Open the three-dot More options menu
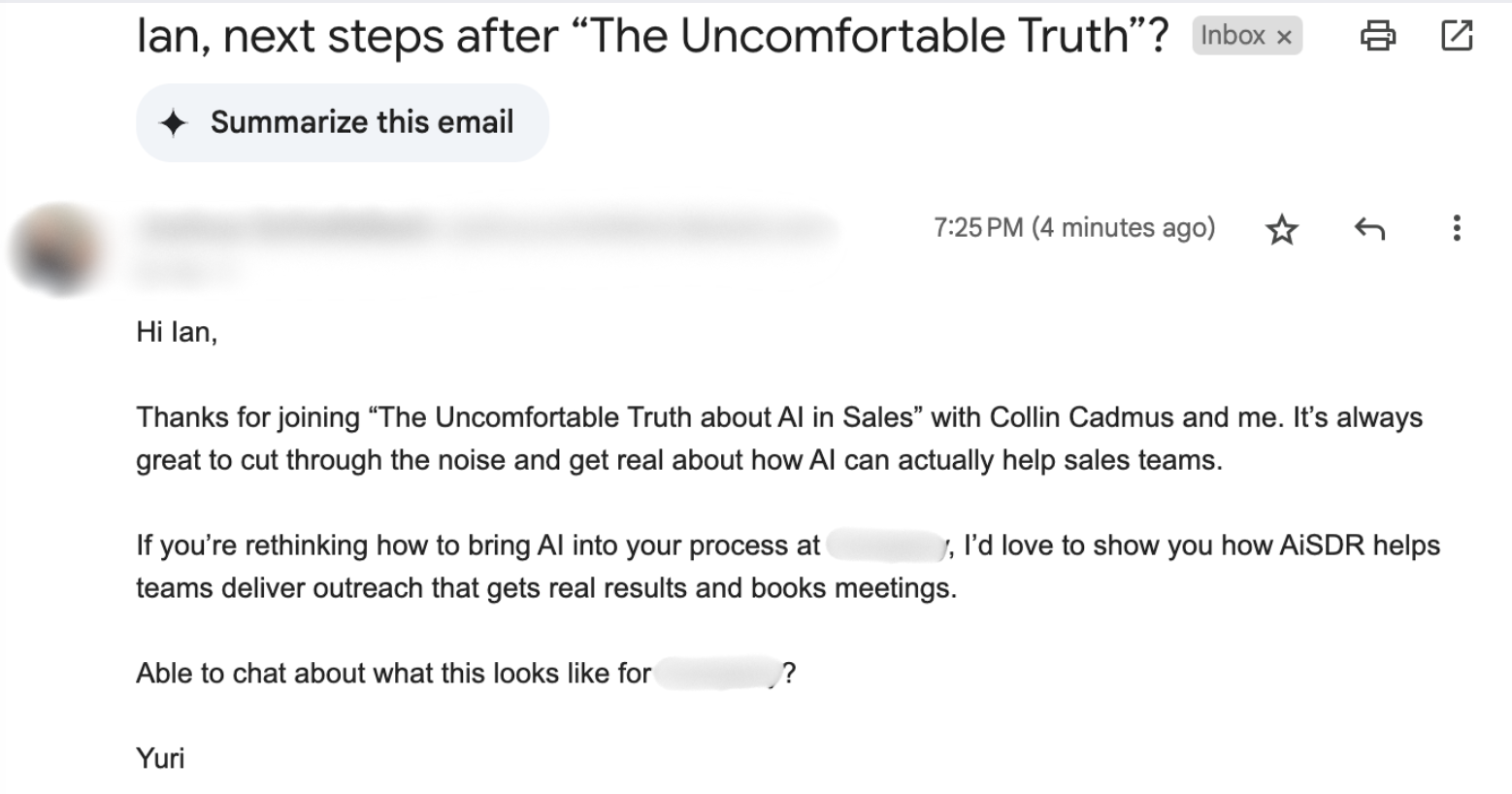 click(1456, 229)
